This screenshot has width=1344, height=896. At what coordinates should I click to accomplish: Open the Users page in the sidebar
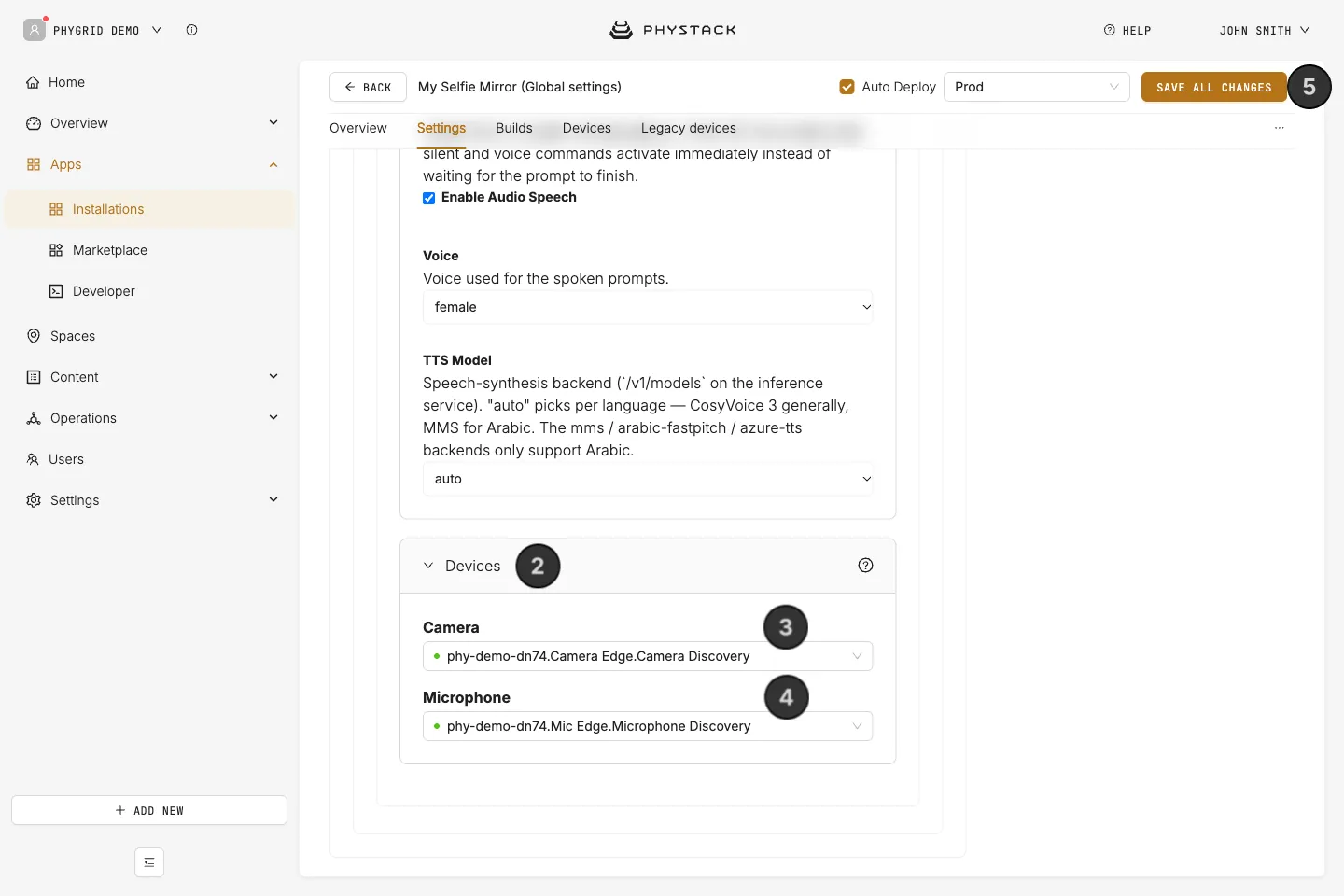(66, 459)
